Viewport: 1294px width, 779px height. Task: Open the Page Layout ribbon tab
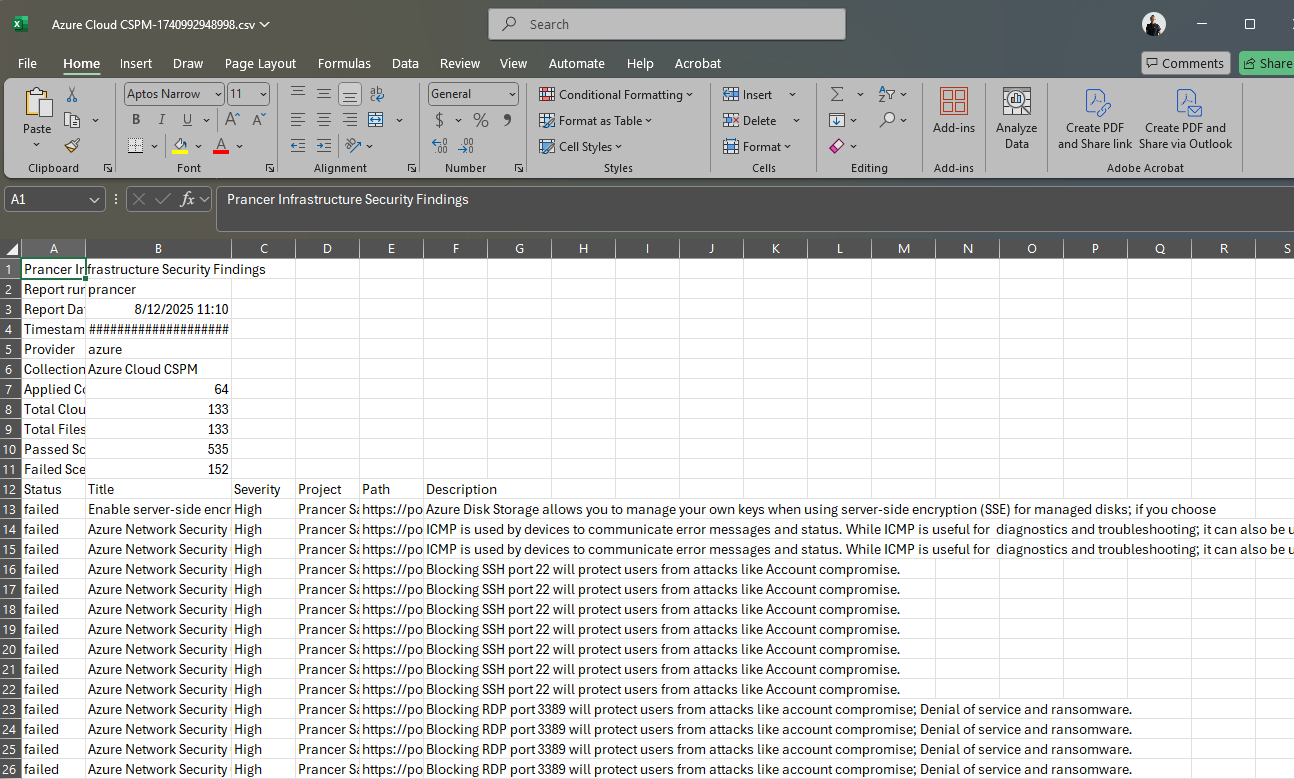point(260,63)
